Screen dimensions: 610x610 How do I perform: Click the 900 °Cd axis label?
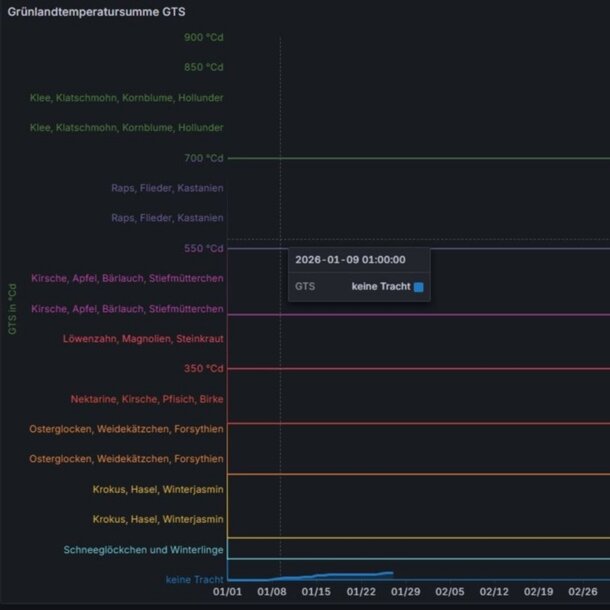[204, 38]
